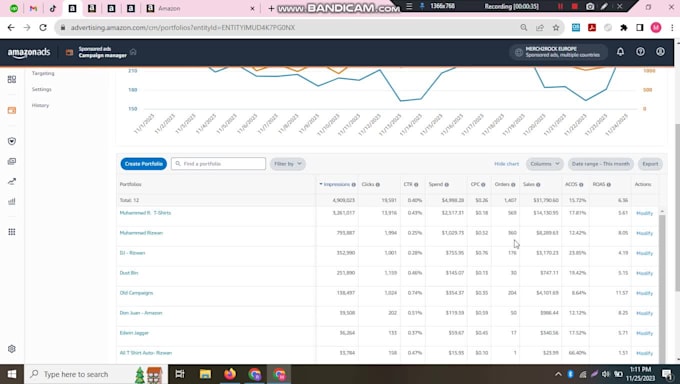Click Modify for the Muhammad Rizwan row

point(644,233)
